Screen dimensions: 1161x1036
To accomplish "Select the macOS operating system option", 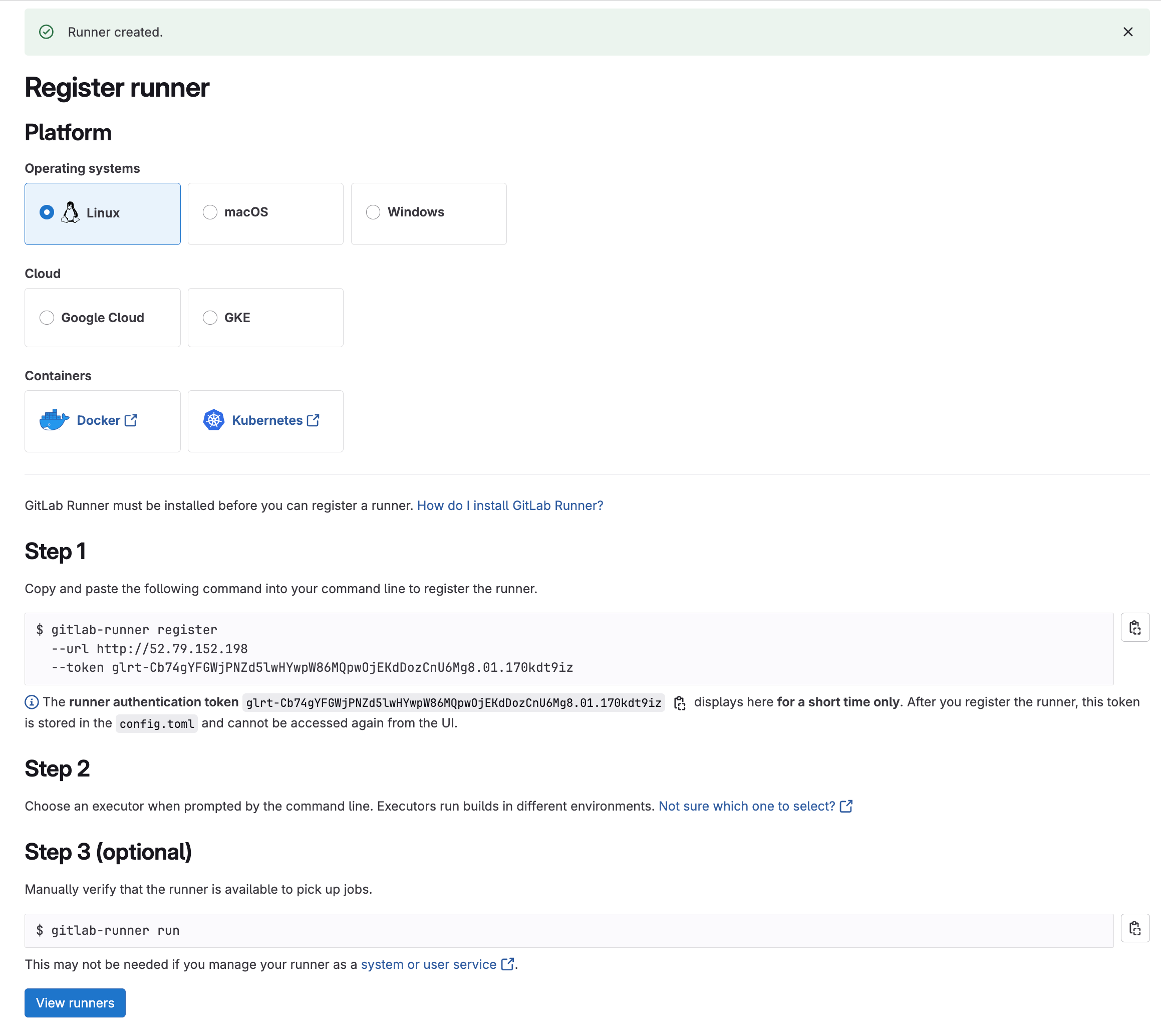I will [210, 212].
